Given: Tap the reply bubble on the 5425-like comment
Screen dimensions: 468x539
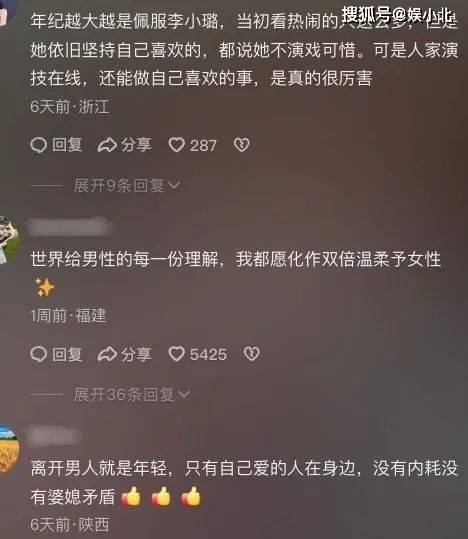Looking at the screenshot, I should coord(39,354).
